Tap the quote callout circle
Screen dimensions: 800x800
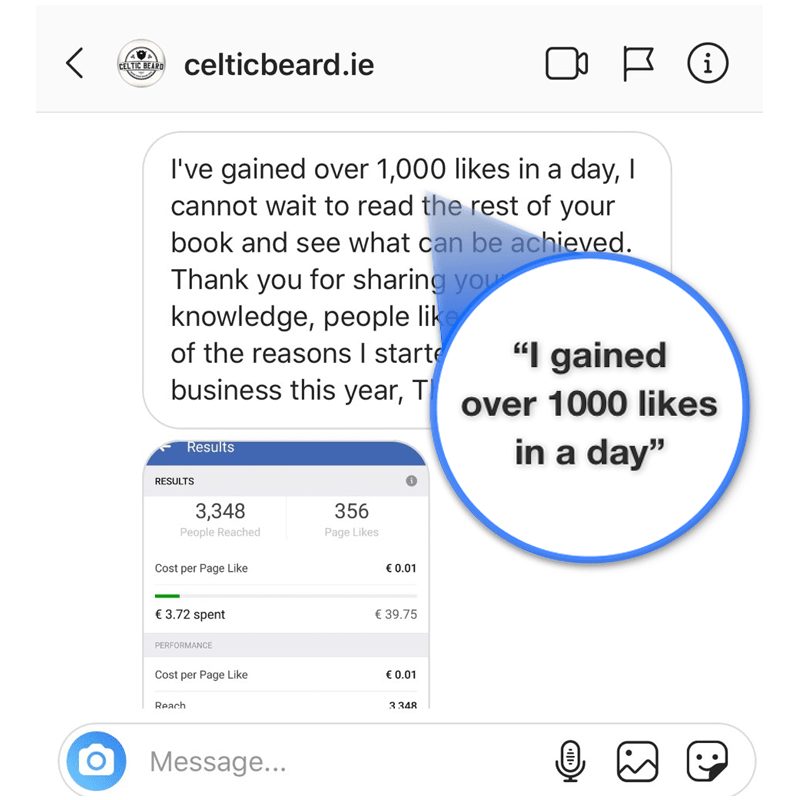click(x=590, y=406)
